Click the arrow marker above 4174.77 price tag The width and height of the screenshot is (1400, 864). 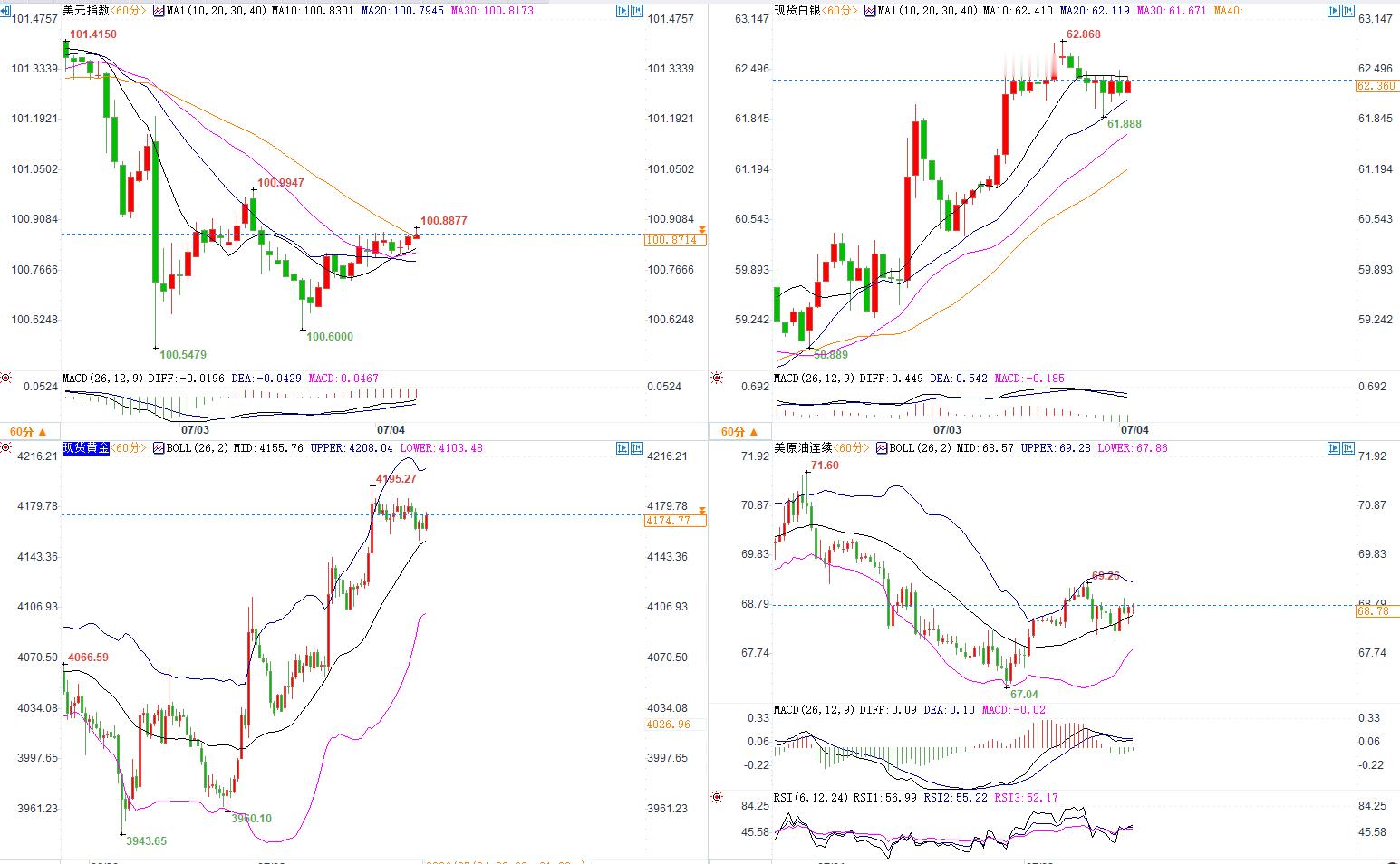click(701, 513)
